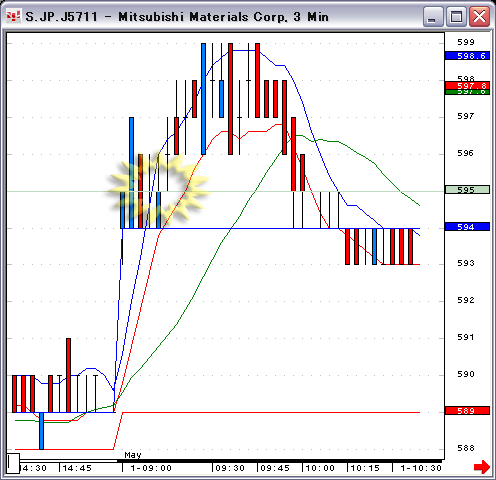Click the 593 price axis label
Screen dimensions: 496x480
click(x=466, y=263)
